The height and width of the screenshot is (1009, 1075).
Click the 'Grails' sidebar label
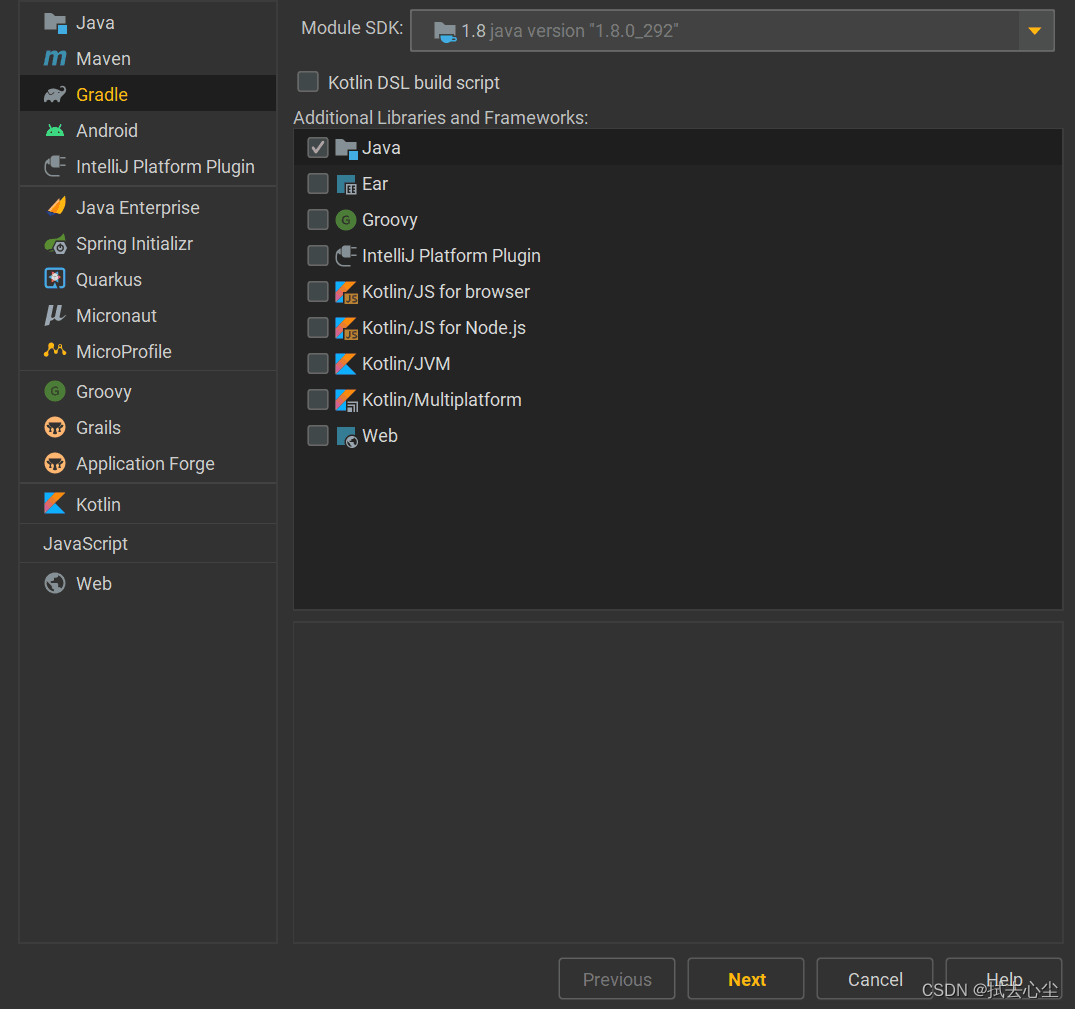[x=99, y=428]
